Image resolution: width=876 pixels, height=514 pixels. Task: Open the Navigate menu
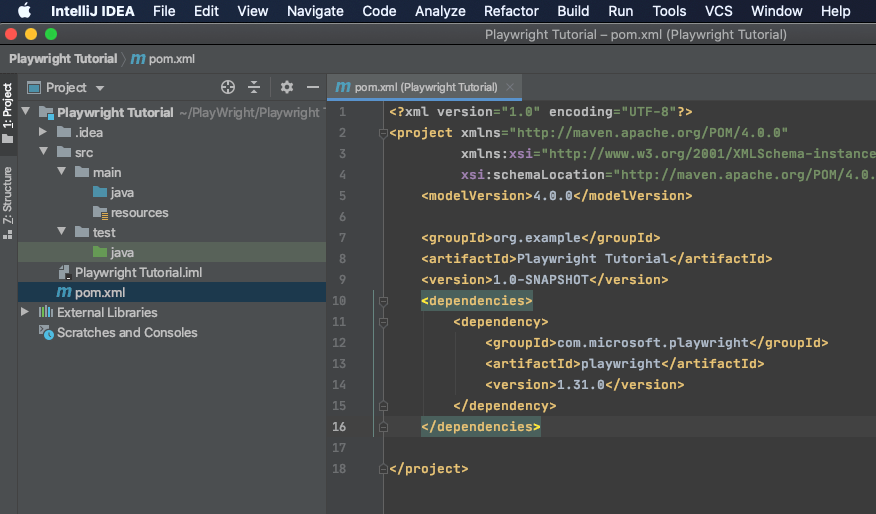(315, 11)
